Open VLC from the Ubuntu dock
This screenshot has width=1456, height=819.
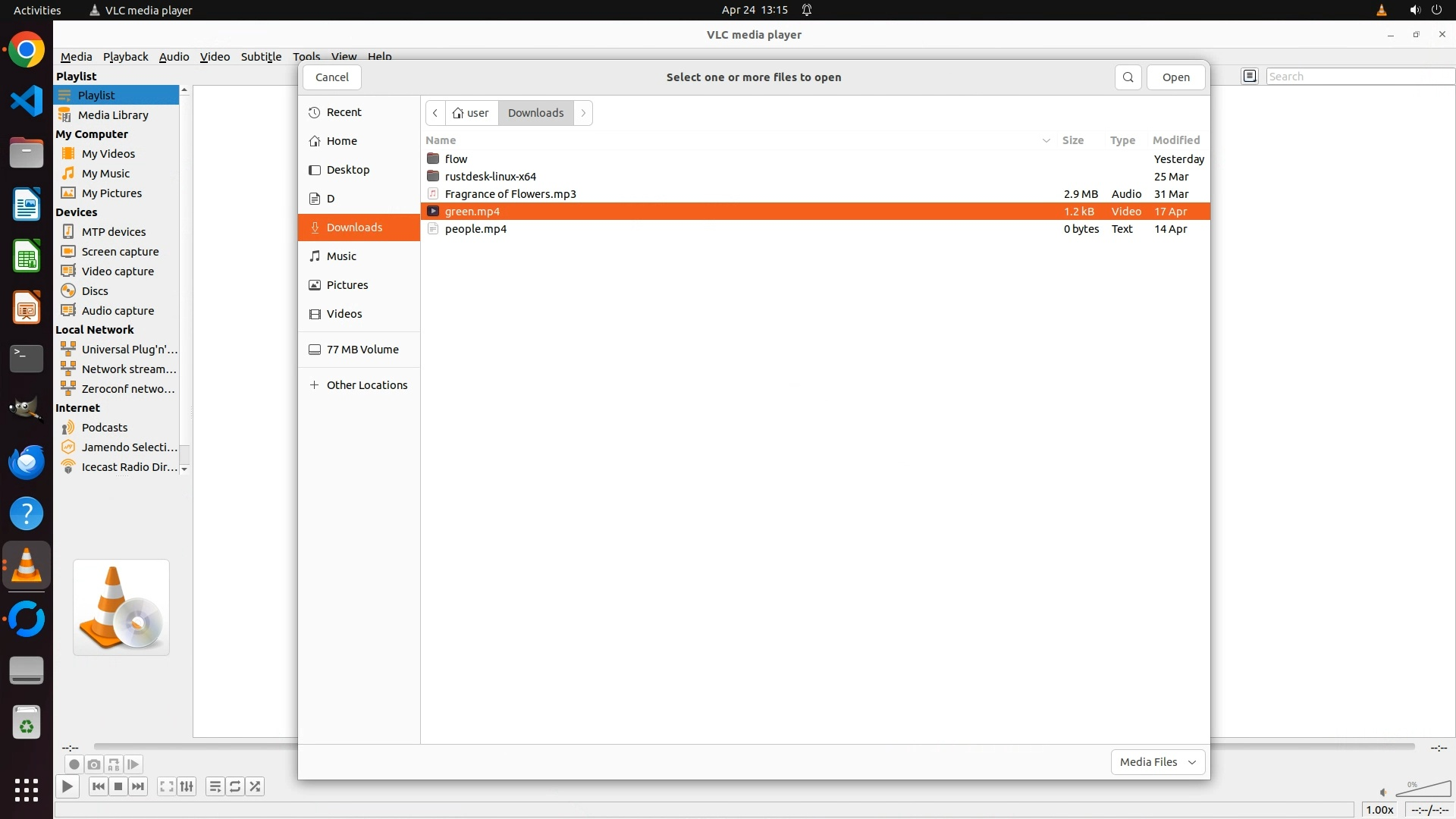pyautogui.click(x=27, y=566)
